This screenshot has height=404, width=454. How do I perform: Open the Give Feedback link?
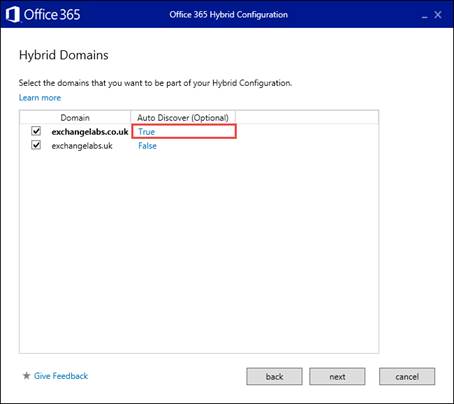click(61, 376)
